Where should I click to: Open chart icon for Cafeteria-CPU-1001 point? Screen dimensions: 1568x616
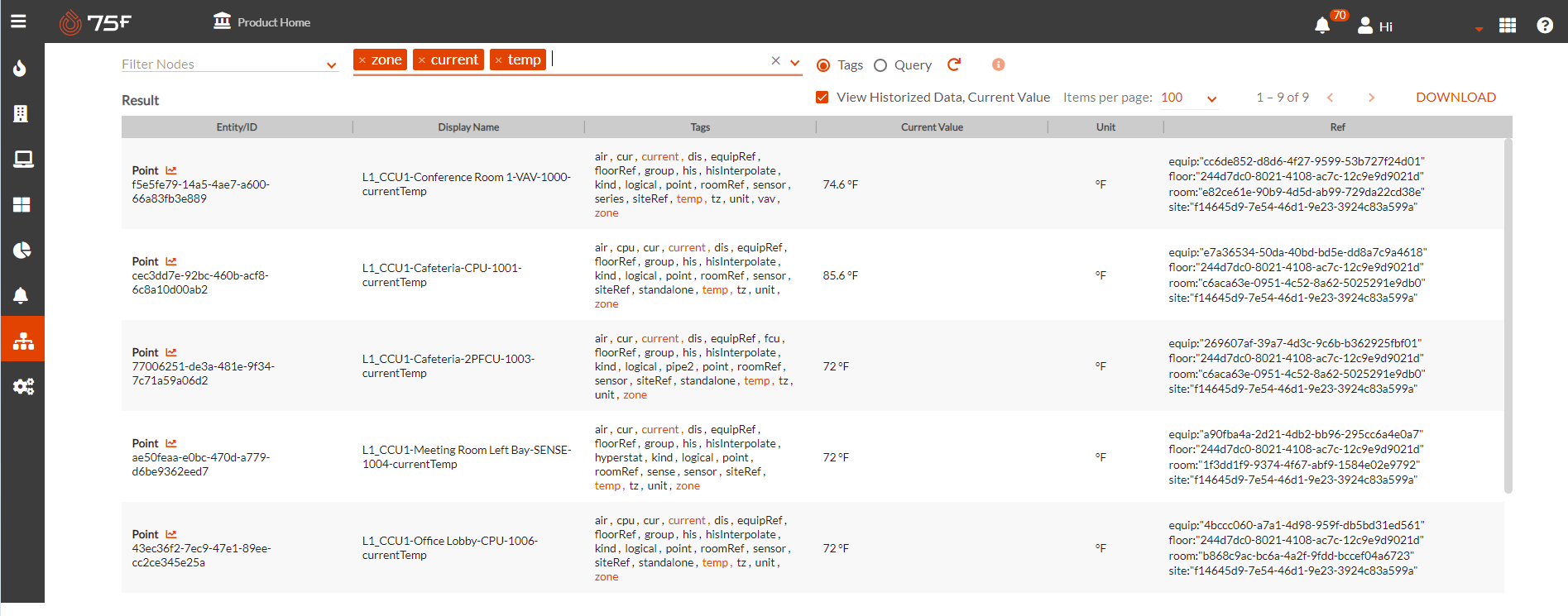pyautogui.click(x=171, y=261)
